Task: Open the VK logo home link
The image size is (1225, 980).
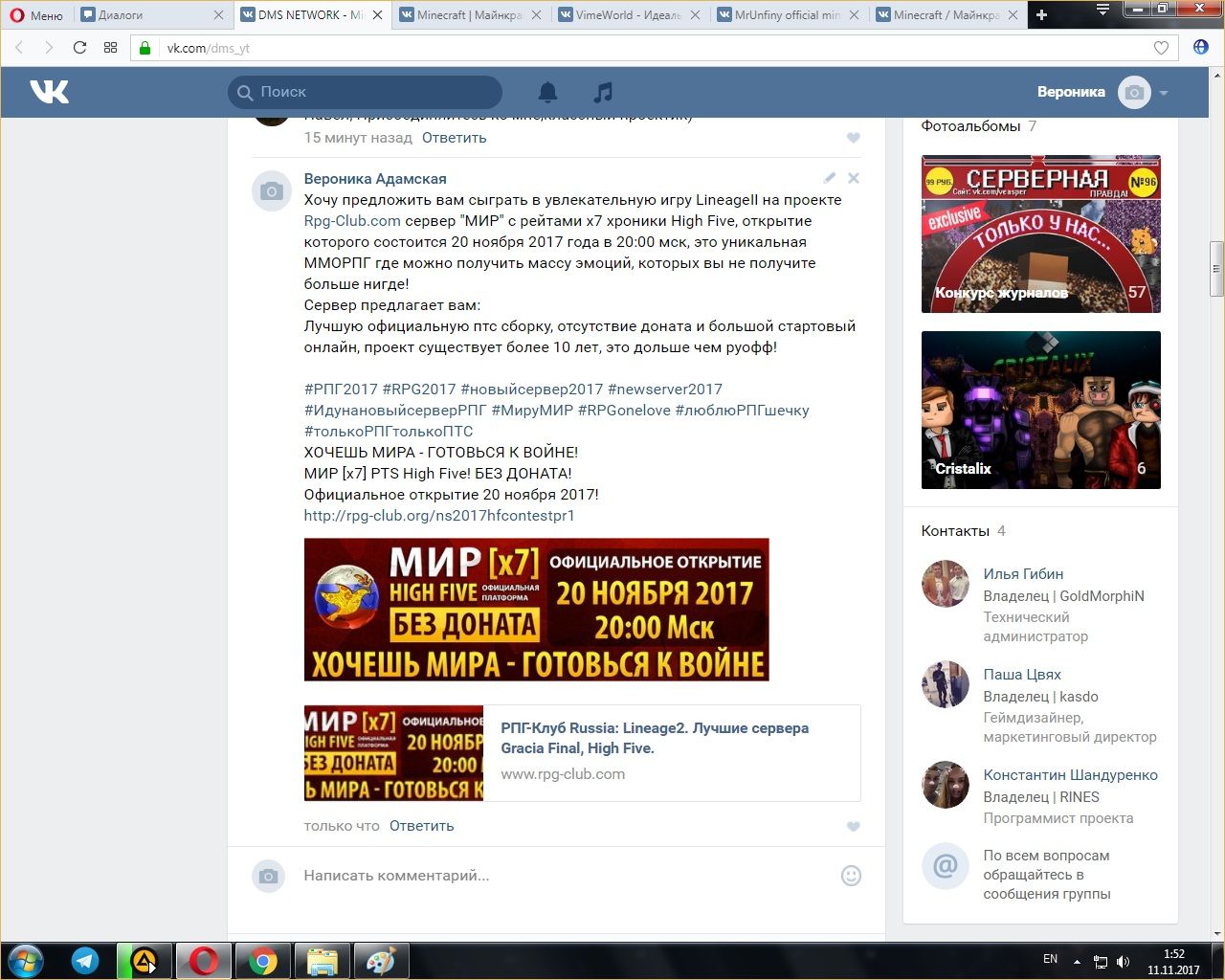Action: click(x=49, y=92)
